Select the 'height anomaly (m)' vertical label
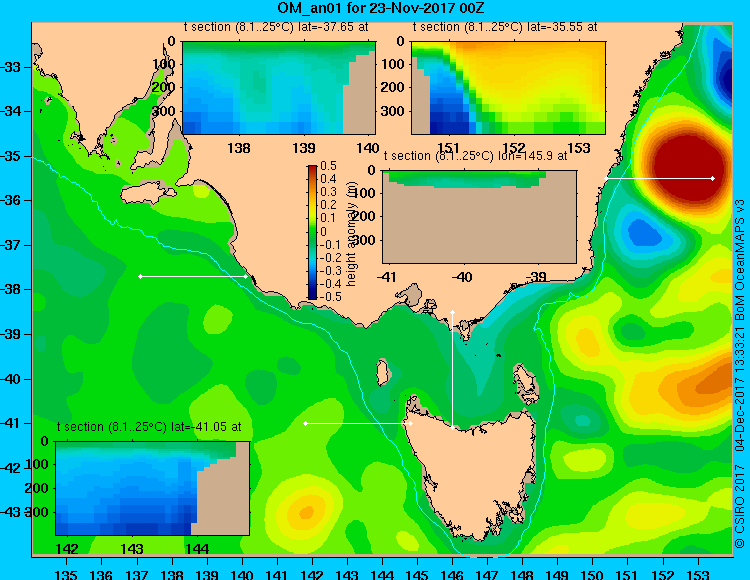Screen dimensions: 750x580 point(351,234)
